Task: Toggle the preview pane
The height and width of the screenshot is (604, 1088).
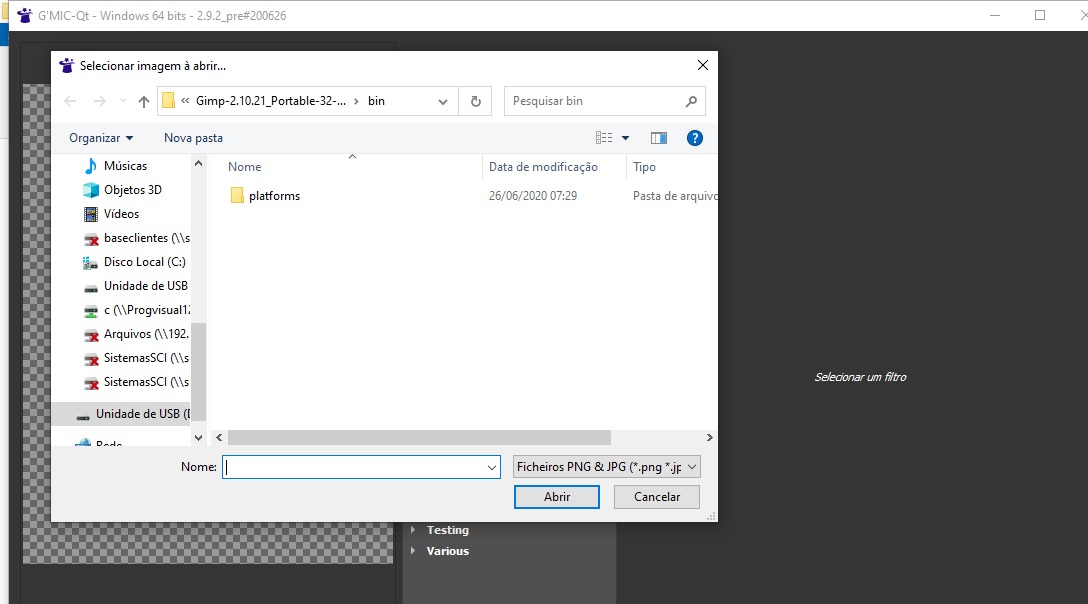Action: click(x=658, y=138)
